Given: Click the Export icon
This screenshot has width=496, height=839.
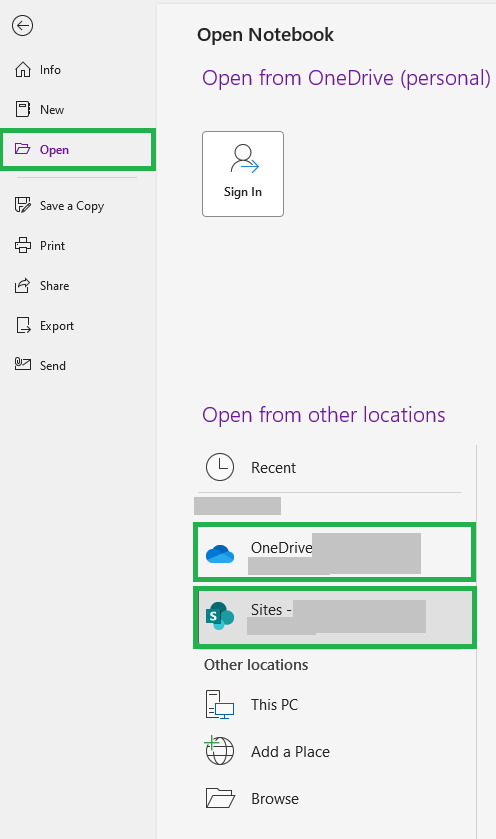Looking at the screenshot, I should 24,325.
